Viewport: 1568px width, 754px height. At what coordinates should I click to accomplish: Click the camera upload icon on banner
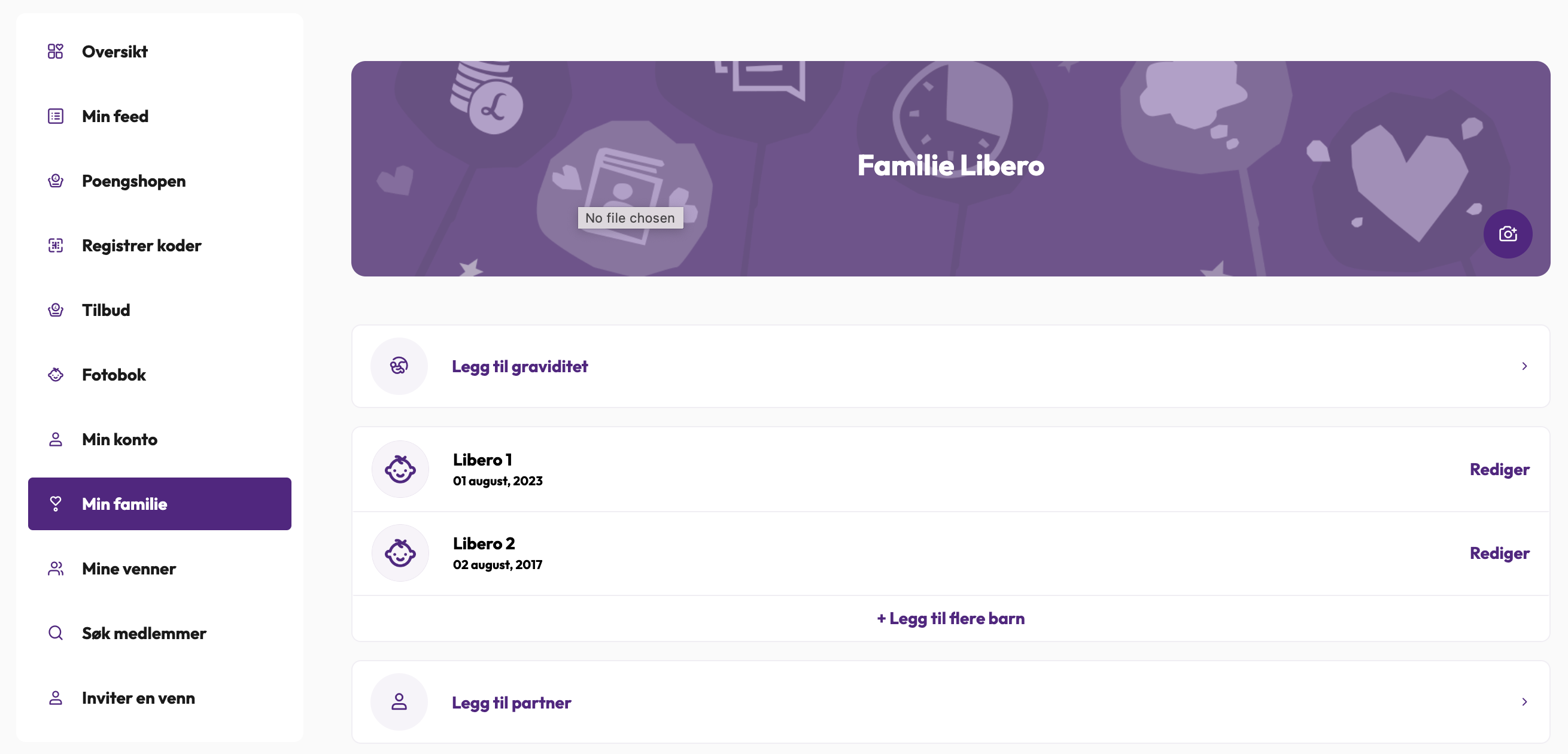pos(1507,234)
